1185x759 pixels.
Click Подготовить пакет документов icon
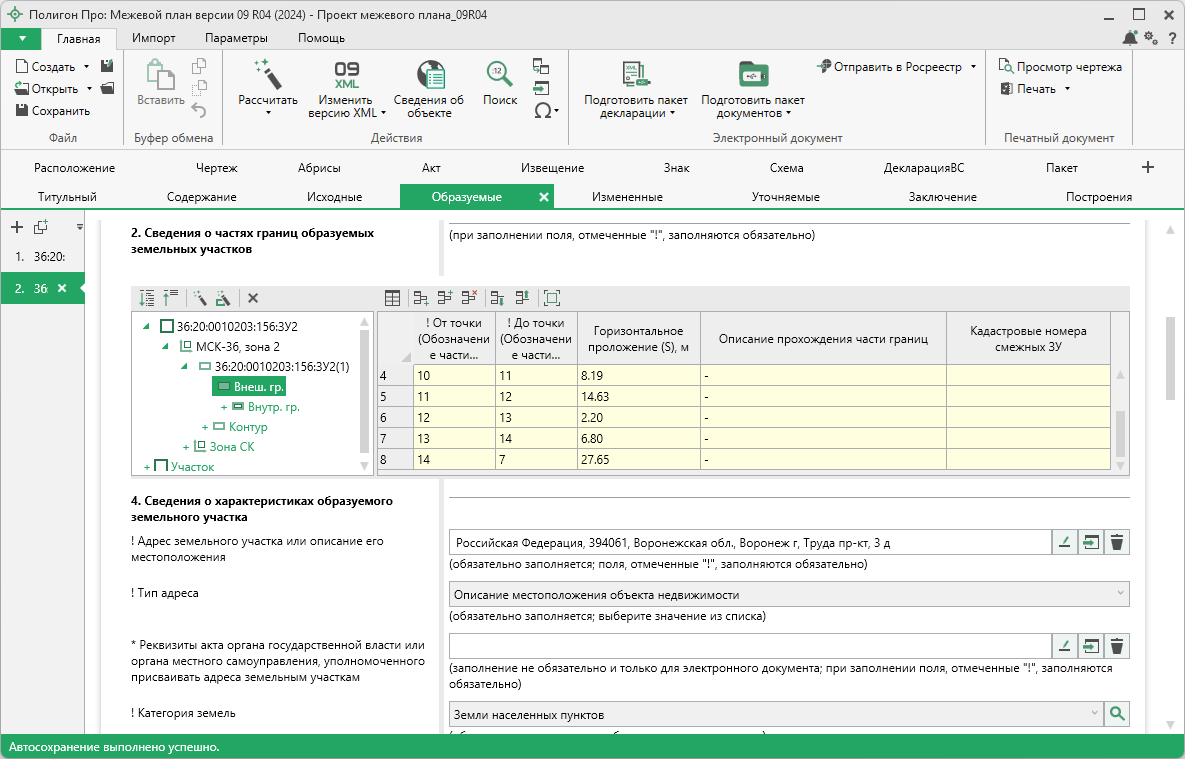coord(752,76)
